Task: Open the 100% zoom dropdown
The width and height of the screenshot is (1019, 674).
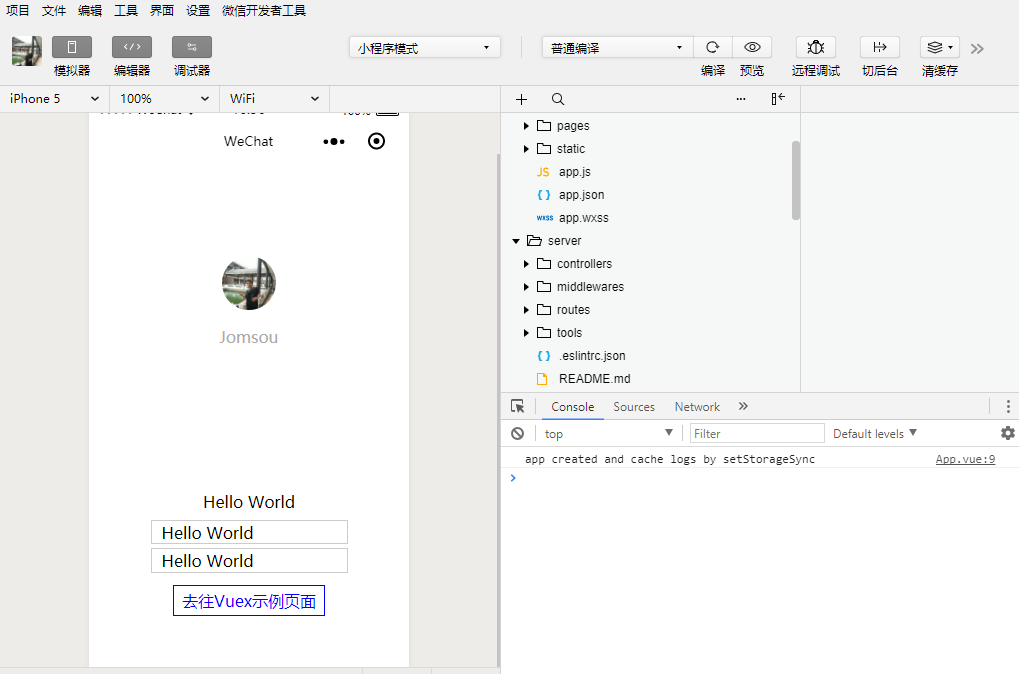Action: click(x=164, y=99)
